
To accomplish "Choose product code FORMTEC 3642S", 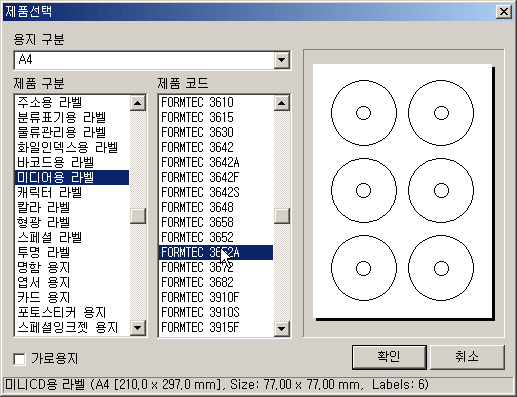I will (x=216, y=192).
